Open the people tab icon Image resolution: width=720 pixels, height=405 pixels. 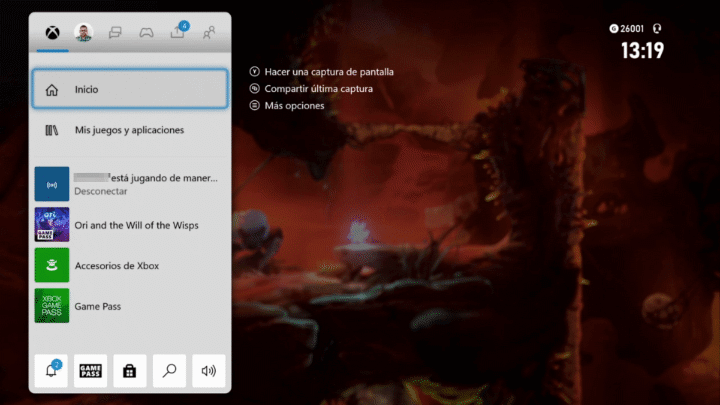209,33
